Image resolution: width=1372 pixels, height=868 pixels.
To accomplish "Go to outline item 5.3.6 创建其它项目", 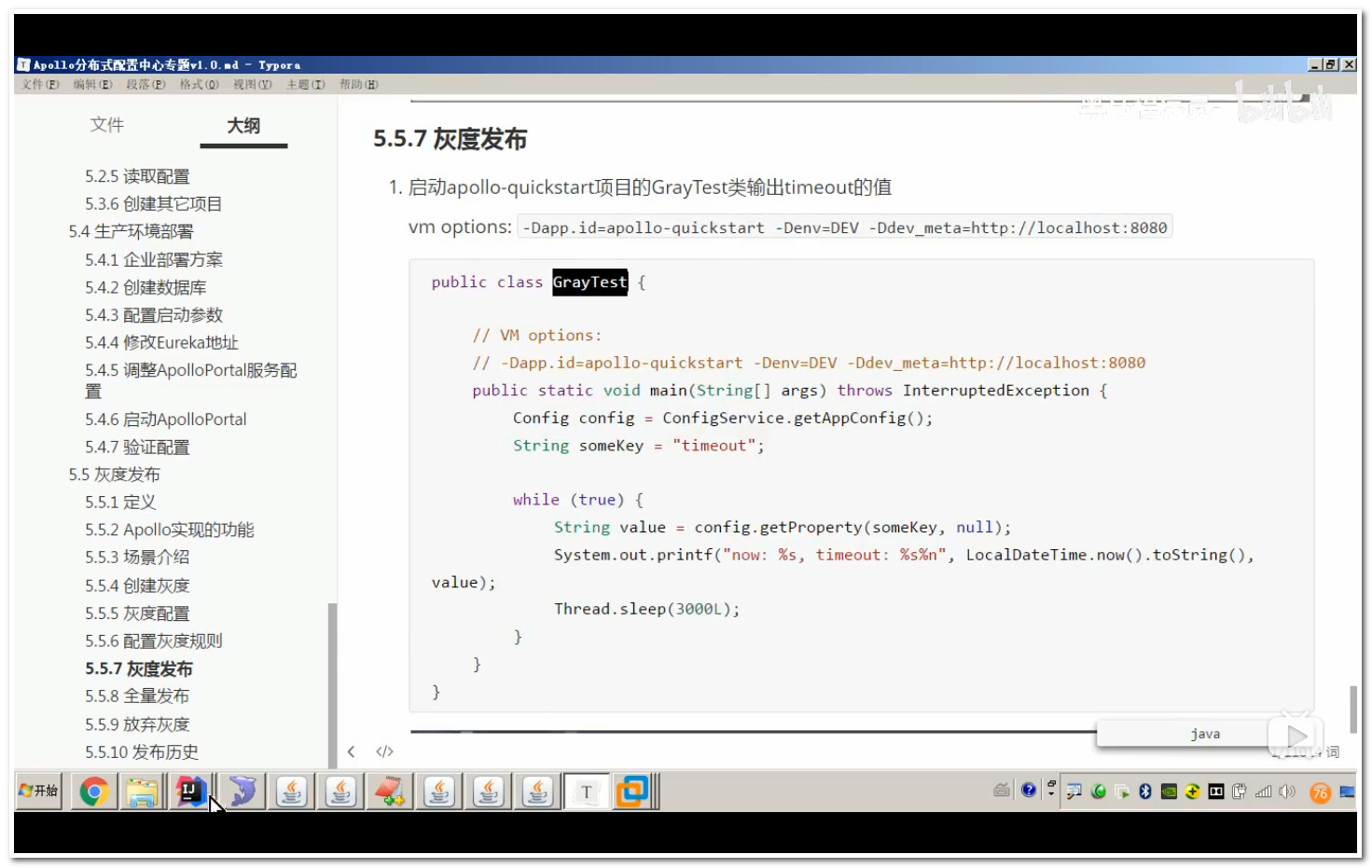I will coord(154,203).
